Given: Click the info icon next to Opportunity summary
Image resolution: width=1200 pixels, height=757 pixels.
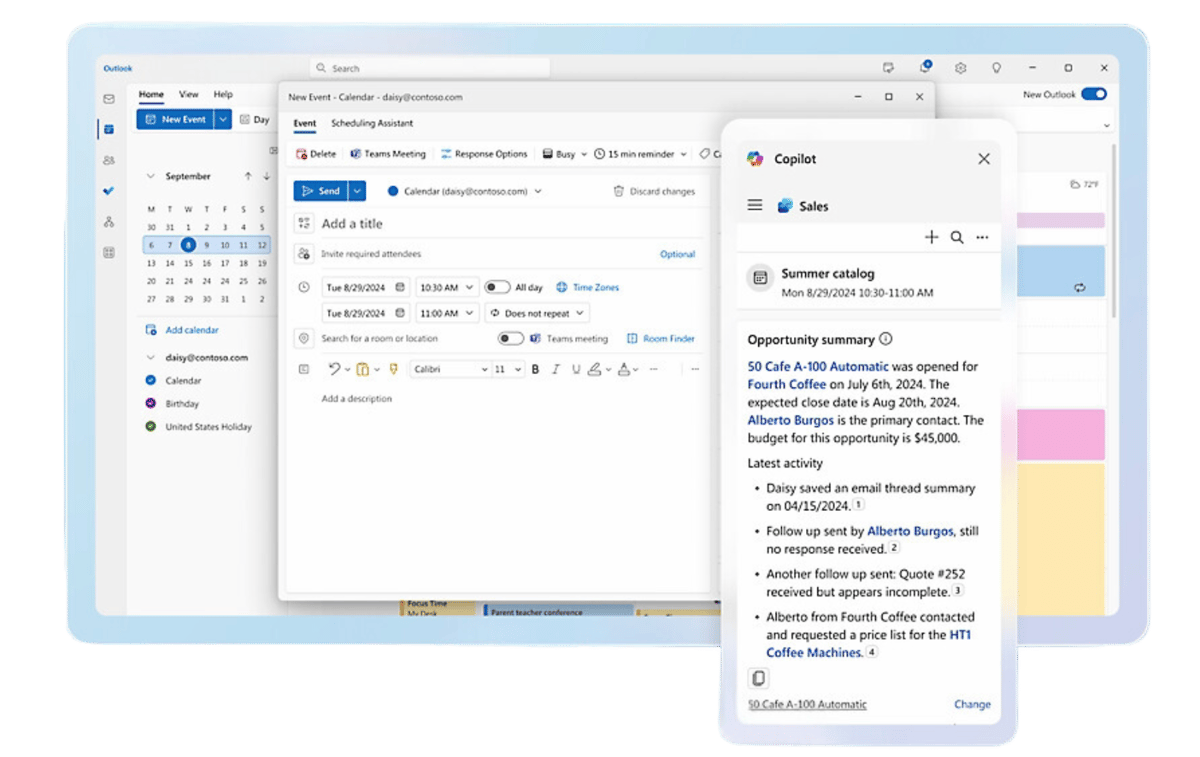Looking at the screenshot, I should click(886, 339).
